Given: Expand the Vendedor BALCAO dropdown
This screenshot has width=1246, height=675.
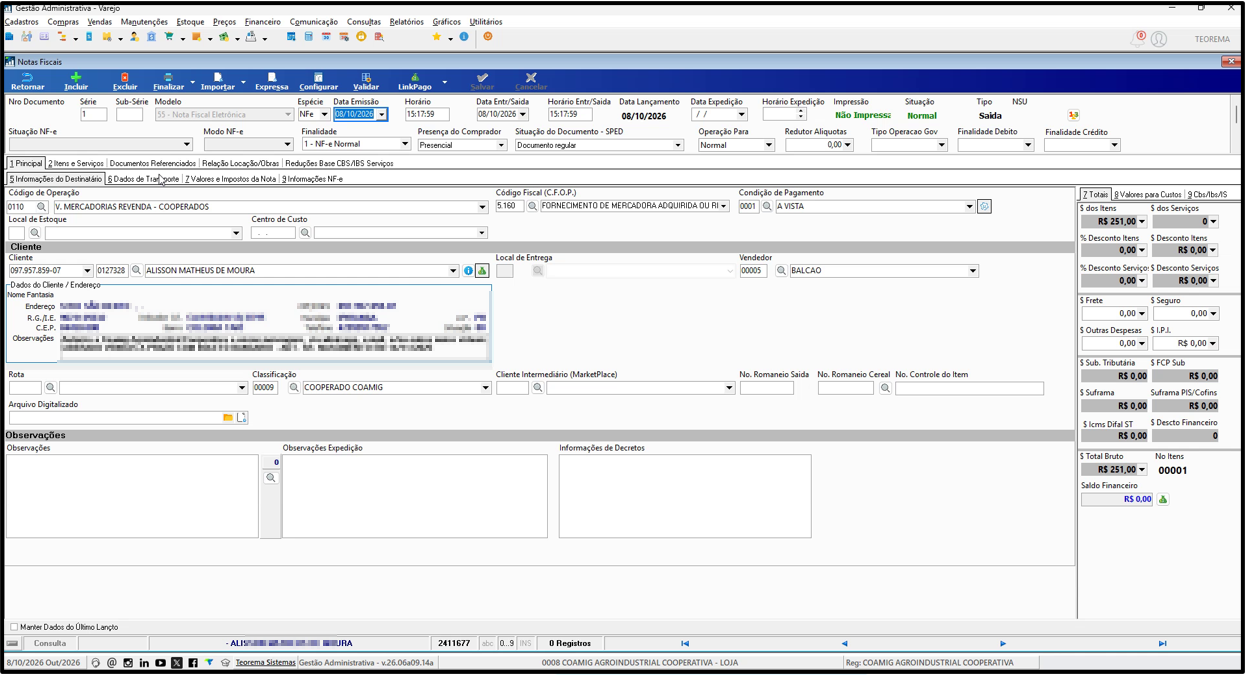Looking at the screenshot, I should 972,271.
